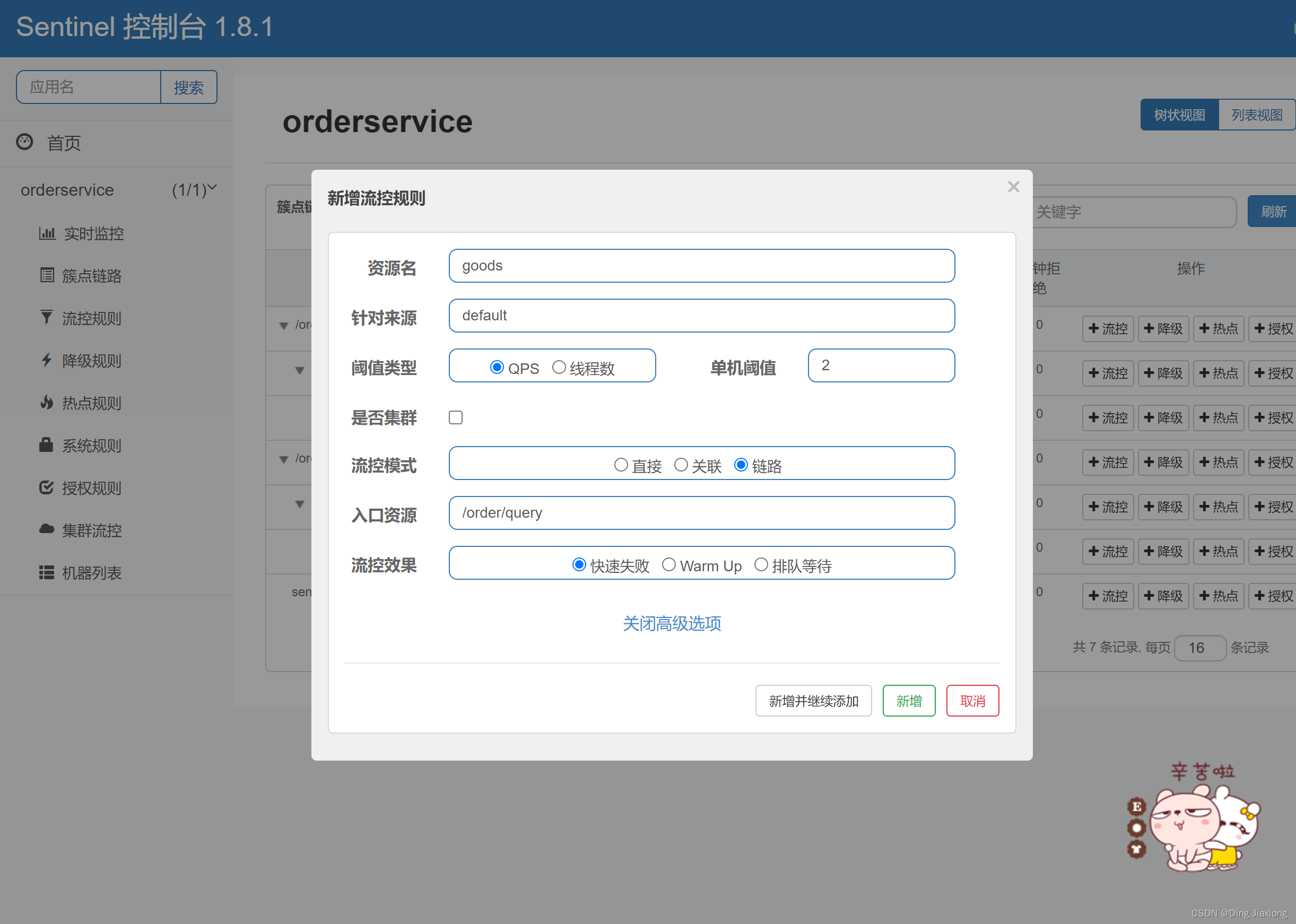Click the 单机阈值 input field
This screenshot has height=924, width=1296.
pos(882,365)
